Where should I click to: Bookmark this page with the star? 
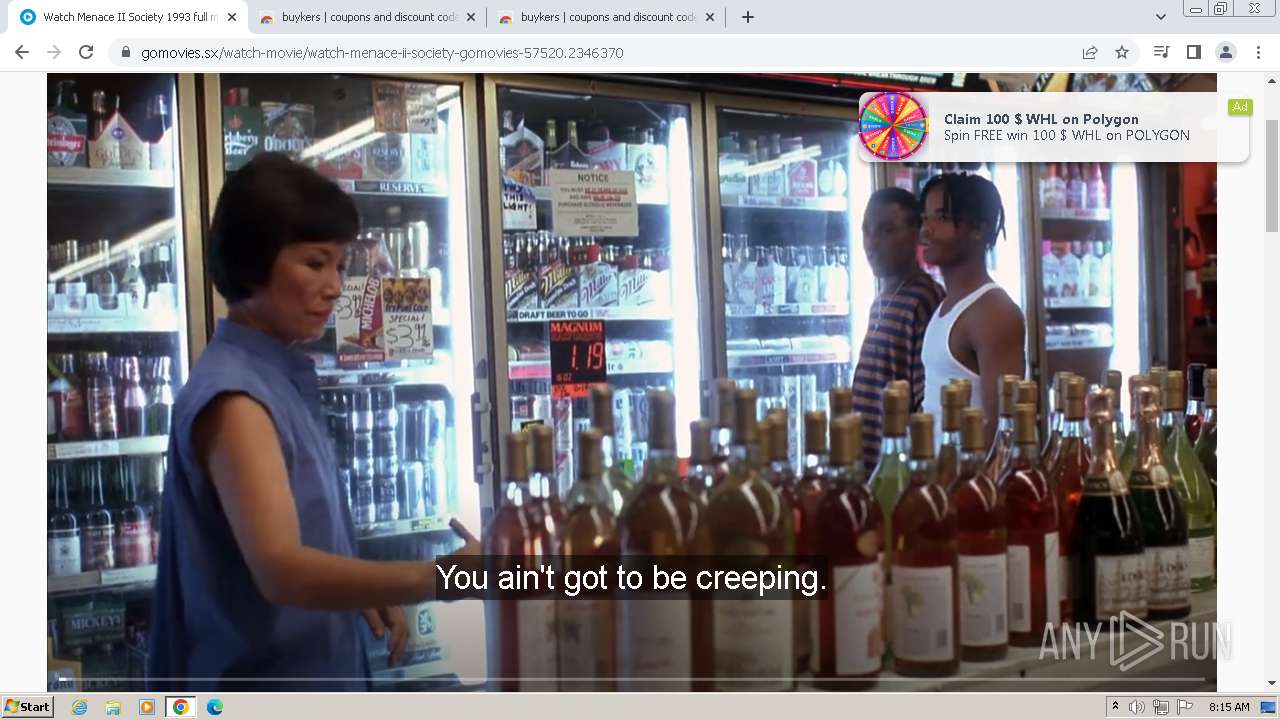(1122, 52)
